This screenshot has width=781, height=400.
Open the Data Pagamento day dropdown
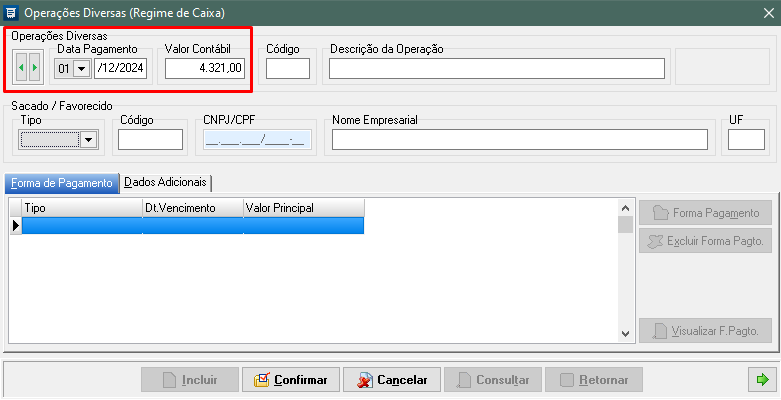pos(81,68)
